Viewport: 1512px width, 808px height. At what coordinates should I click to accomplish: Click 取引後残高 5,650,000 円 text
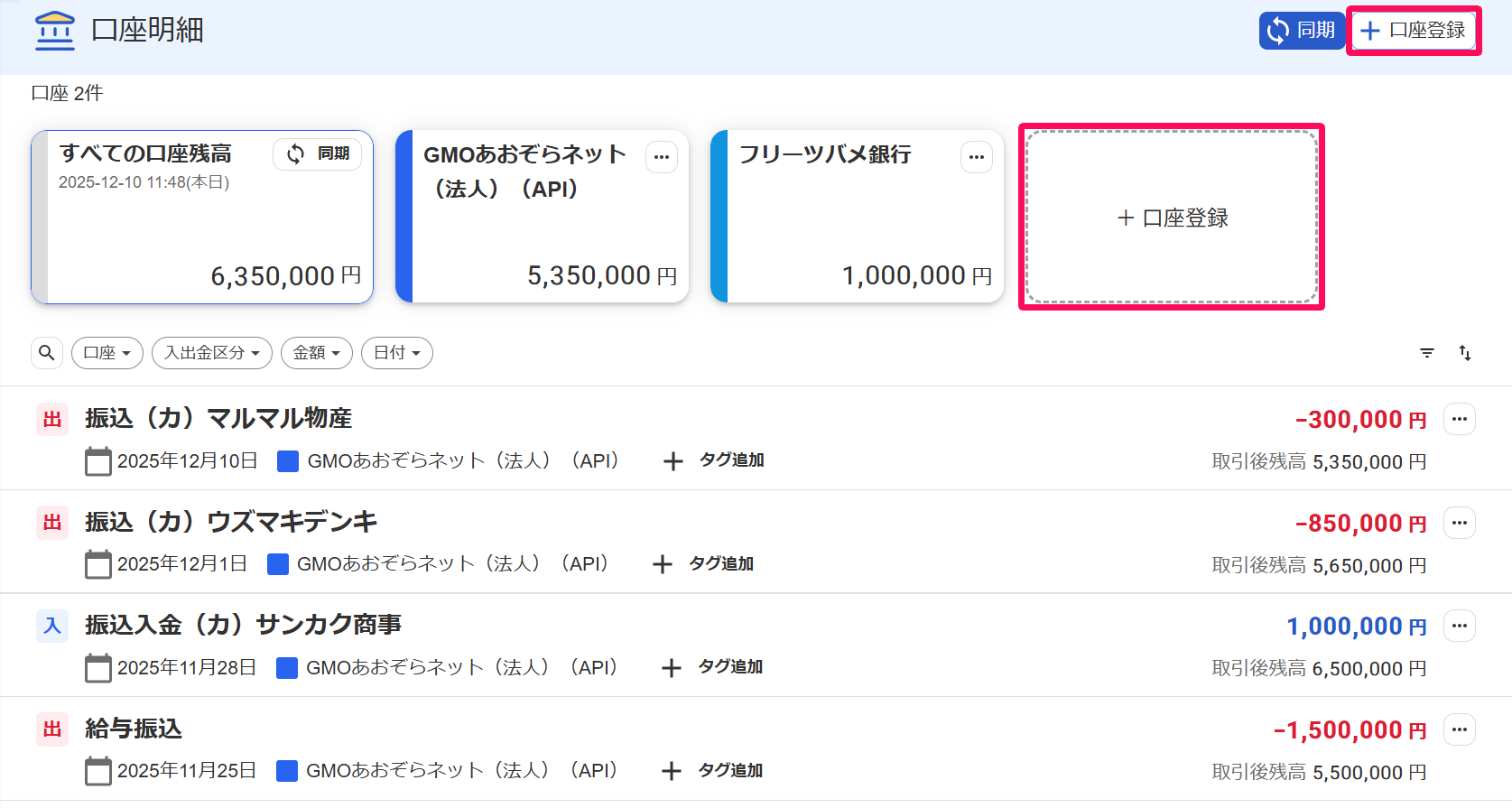(1319, 566)
